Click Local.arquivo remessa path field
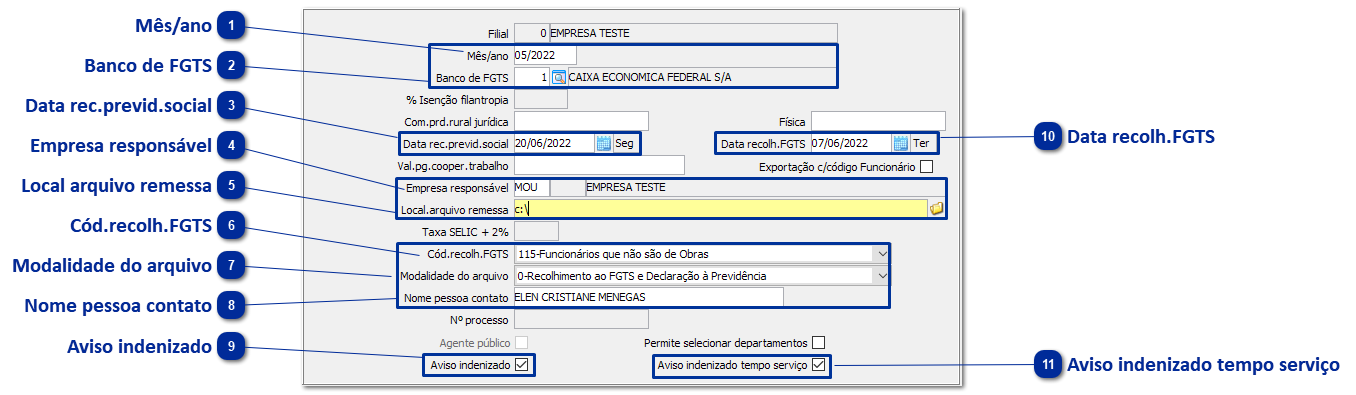The image size is (1356, 395). [720, 208]
